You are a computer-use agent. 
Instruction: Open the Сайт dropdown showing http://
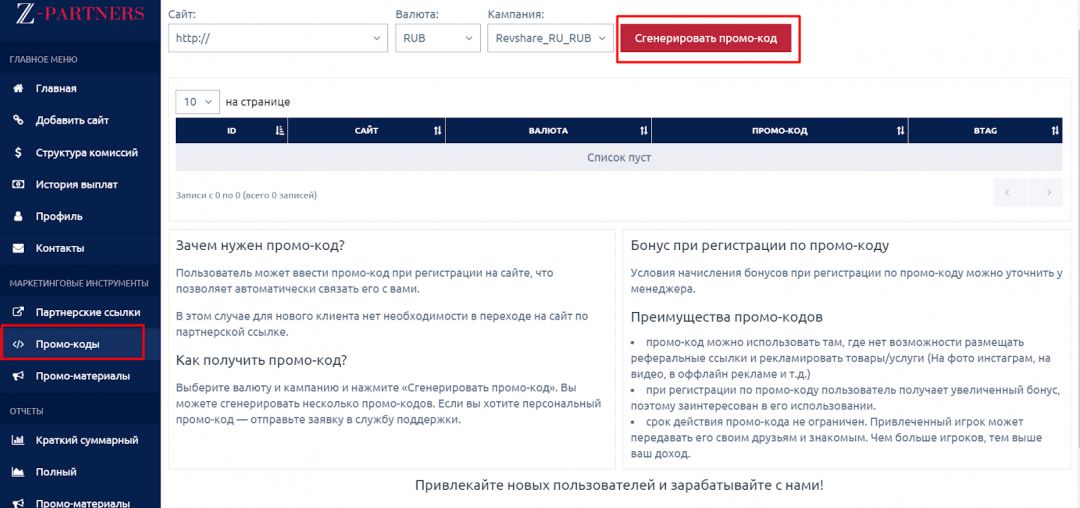click(x=278, y=39)
